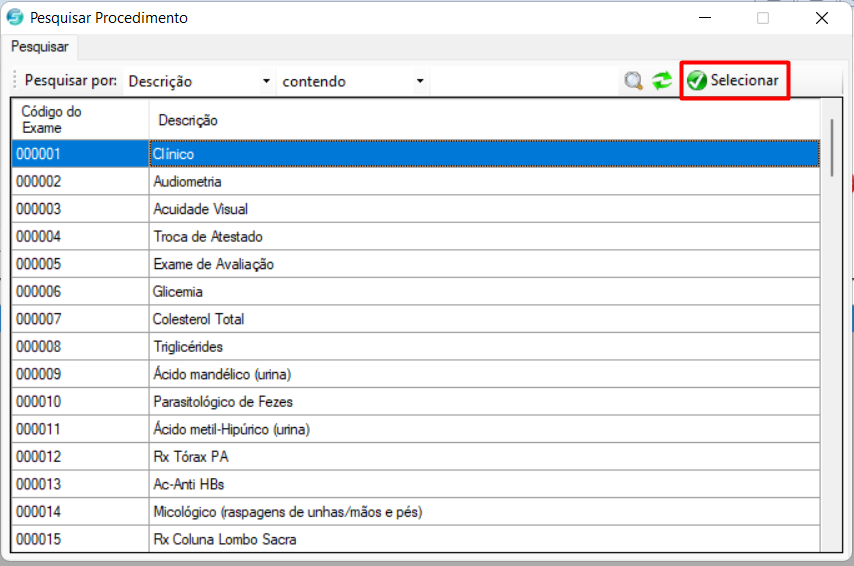
Task: Select Micológico raspagens de unhas row
Action: [x=484, y=512]
